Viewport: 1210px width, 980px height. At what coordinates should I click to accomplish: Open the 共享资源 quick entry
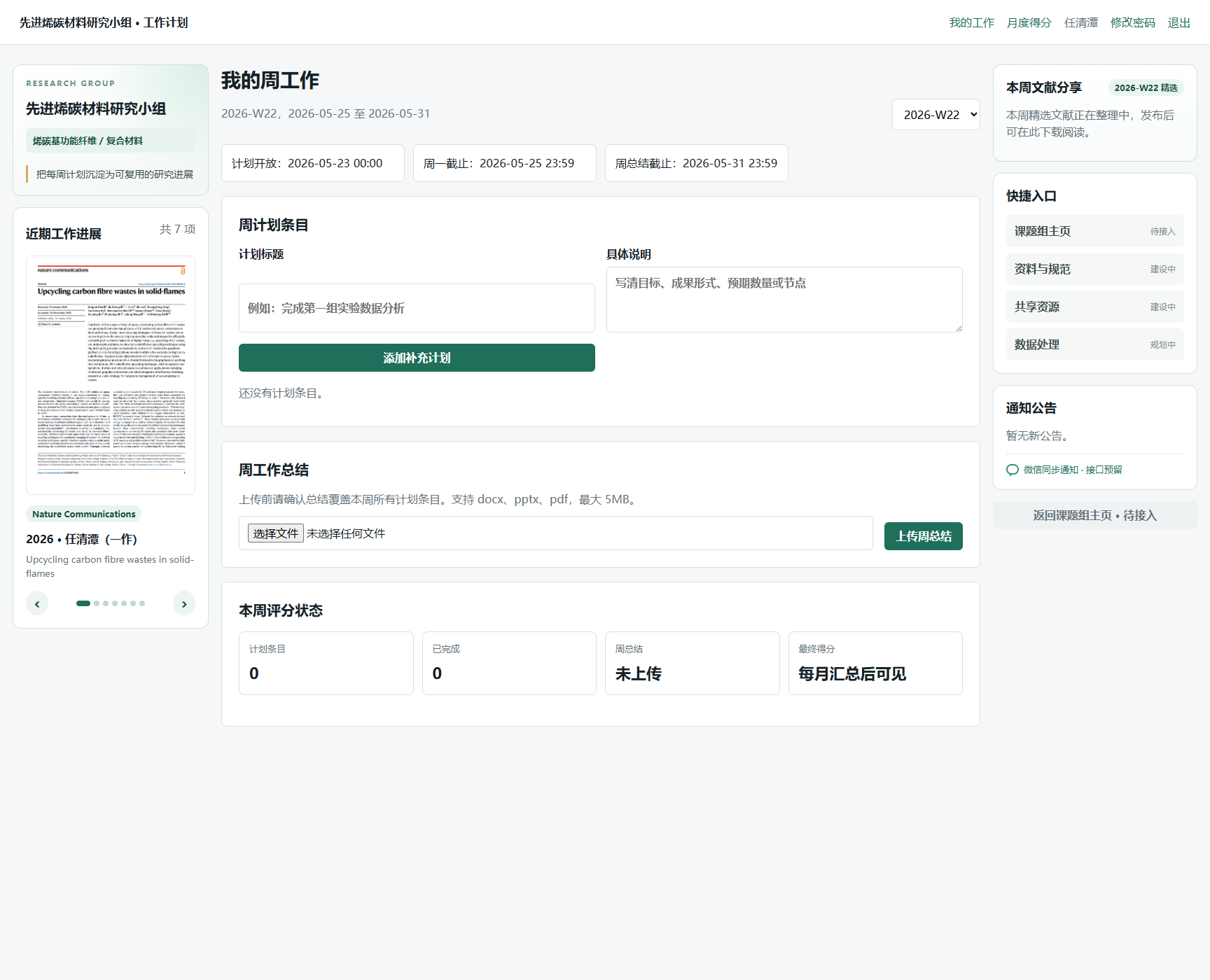point(1094,307)
